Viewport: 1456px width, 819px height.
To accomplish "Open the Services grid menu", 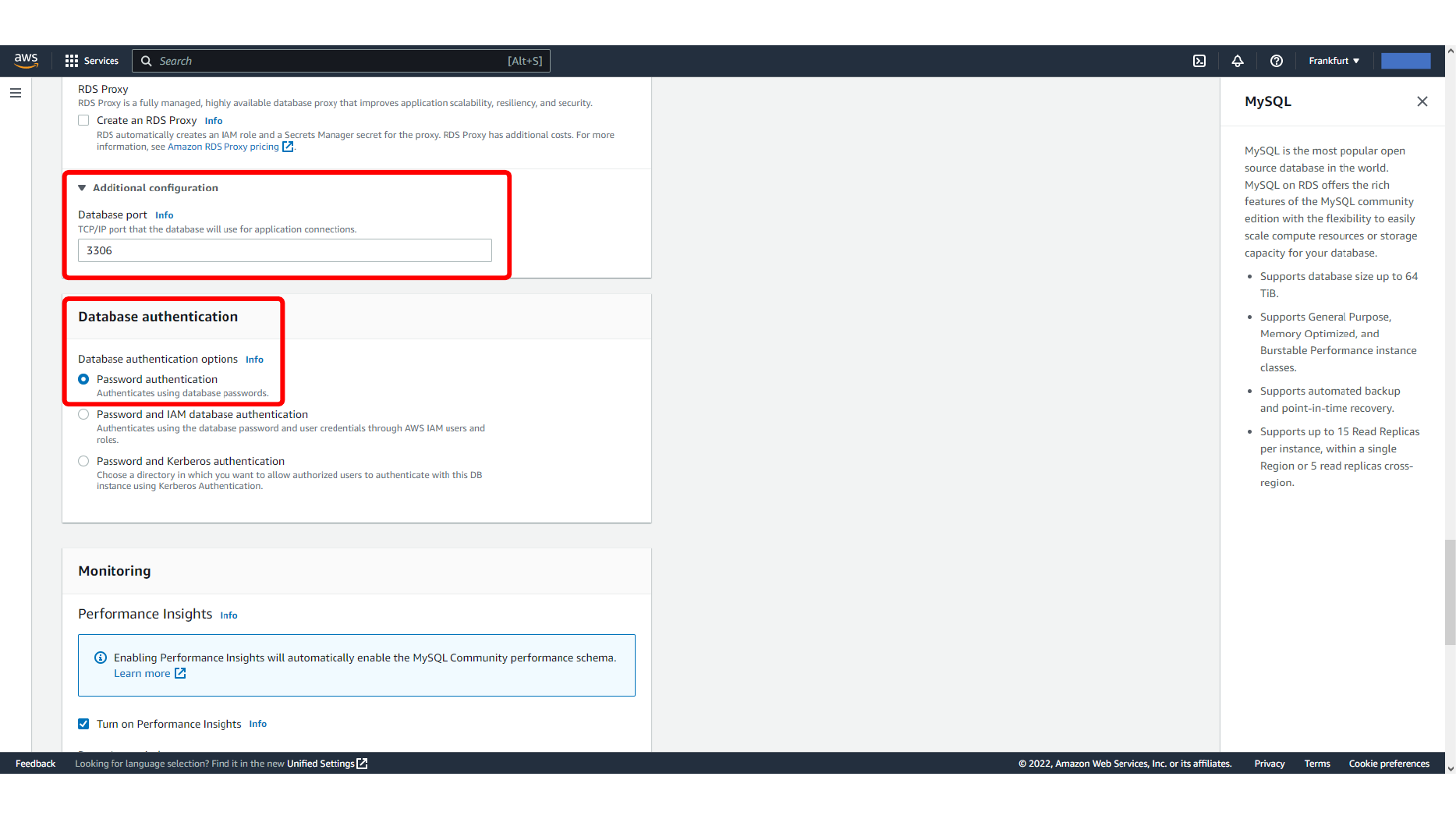I will click(72, 61).
